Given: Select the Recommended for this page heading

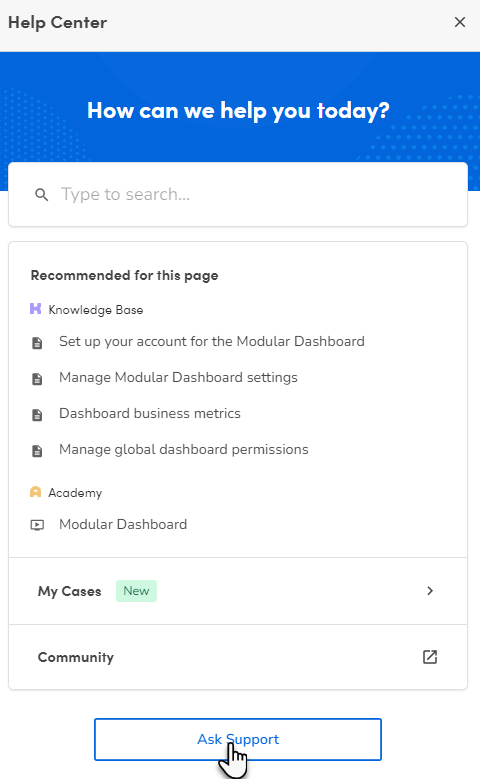Looking at the screenshot, I should click(x=124, y=275).
